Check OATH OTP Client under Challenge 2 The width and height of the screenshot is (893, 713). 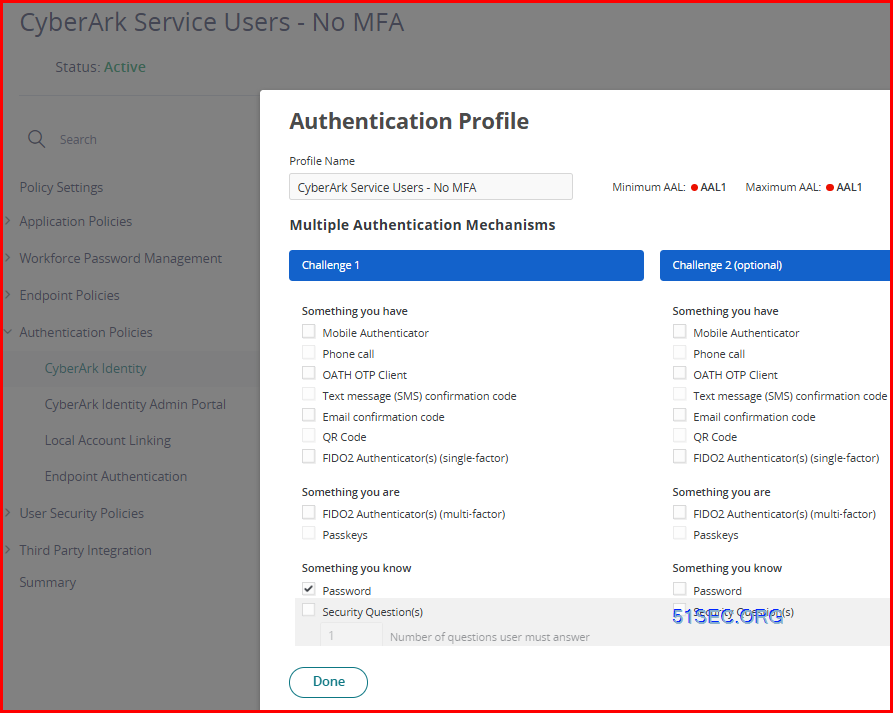click(x=679, y=373)
